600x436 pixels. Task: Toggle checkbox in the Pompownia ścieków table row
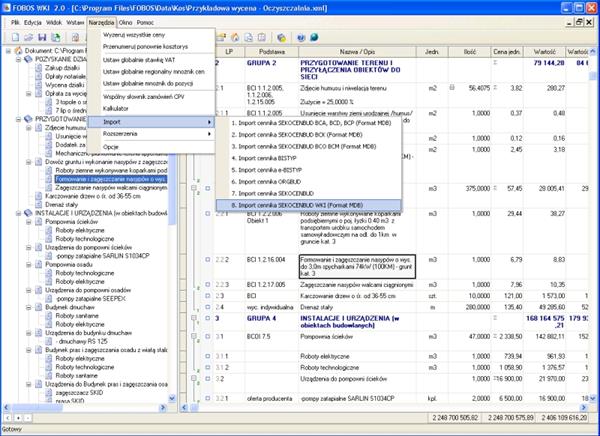tap(208, 338)
